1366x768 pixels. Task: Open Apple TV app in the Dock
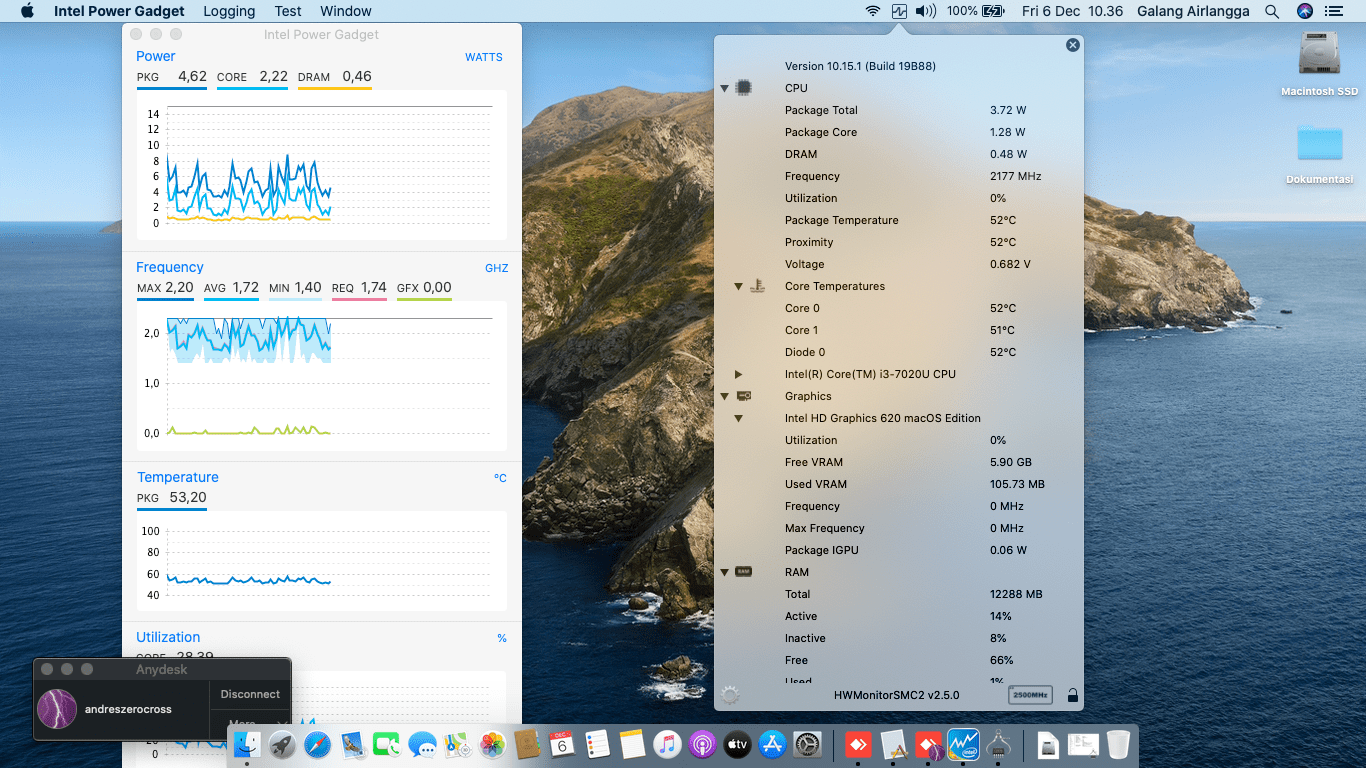click(x=737, y=744)
